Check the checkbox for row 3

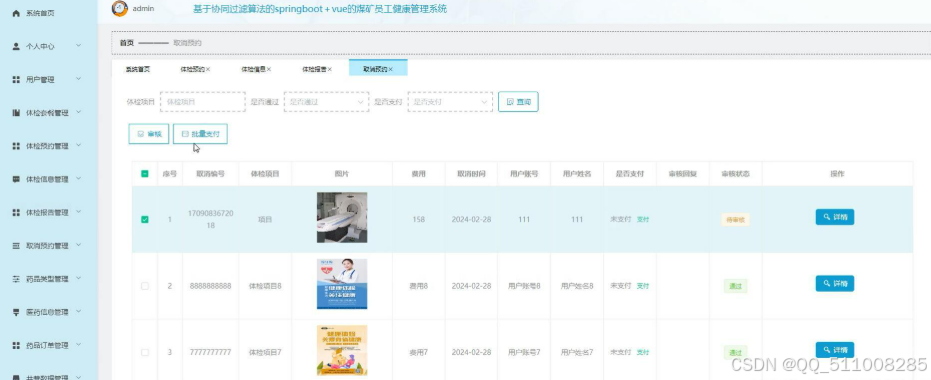click(x=145, y=352)
